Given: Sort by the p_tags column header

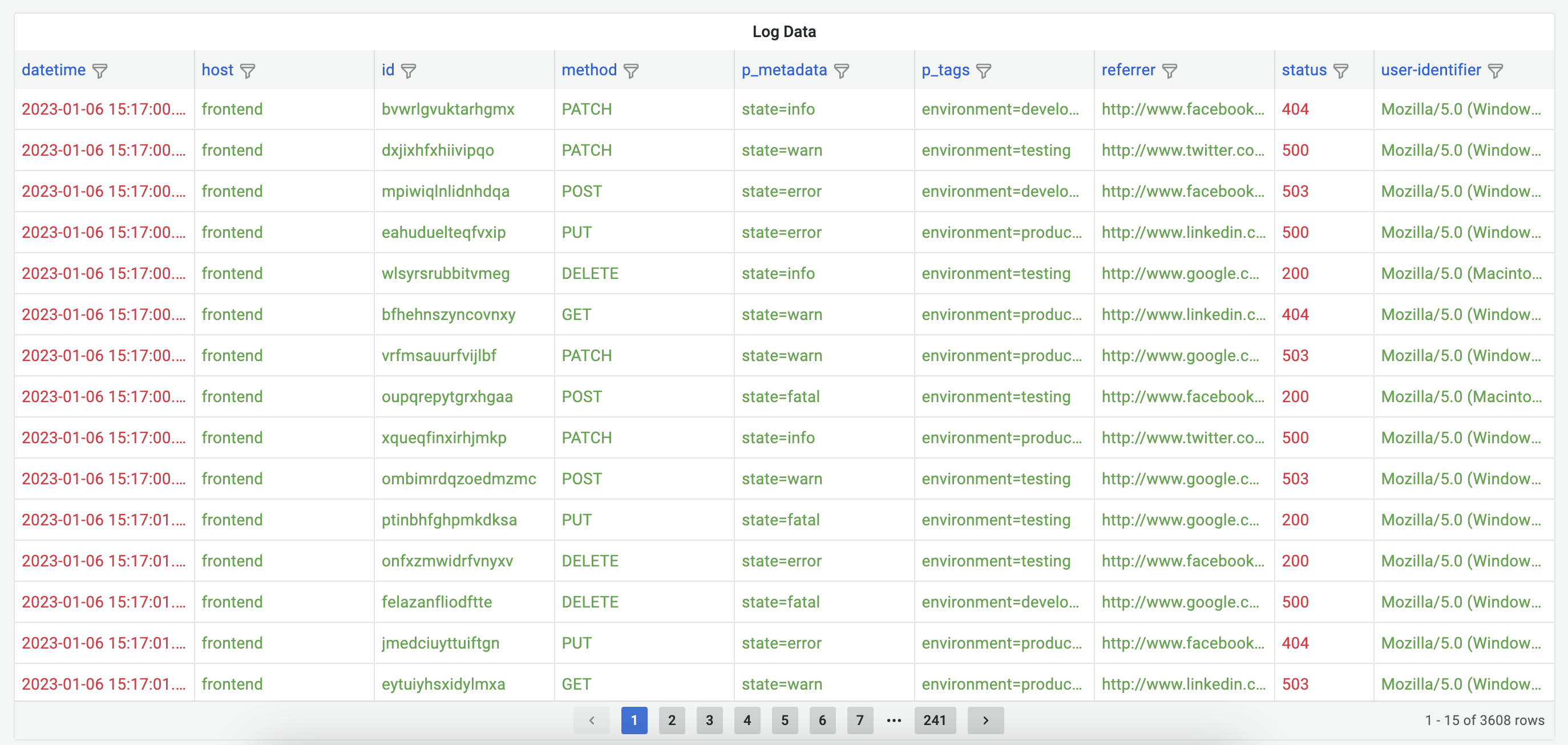Looking at the screenshot, I should tap(945, 70).
